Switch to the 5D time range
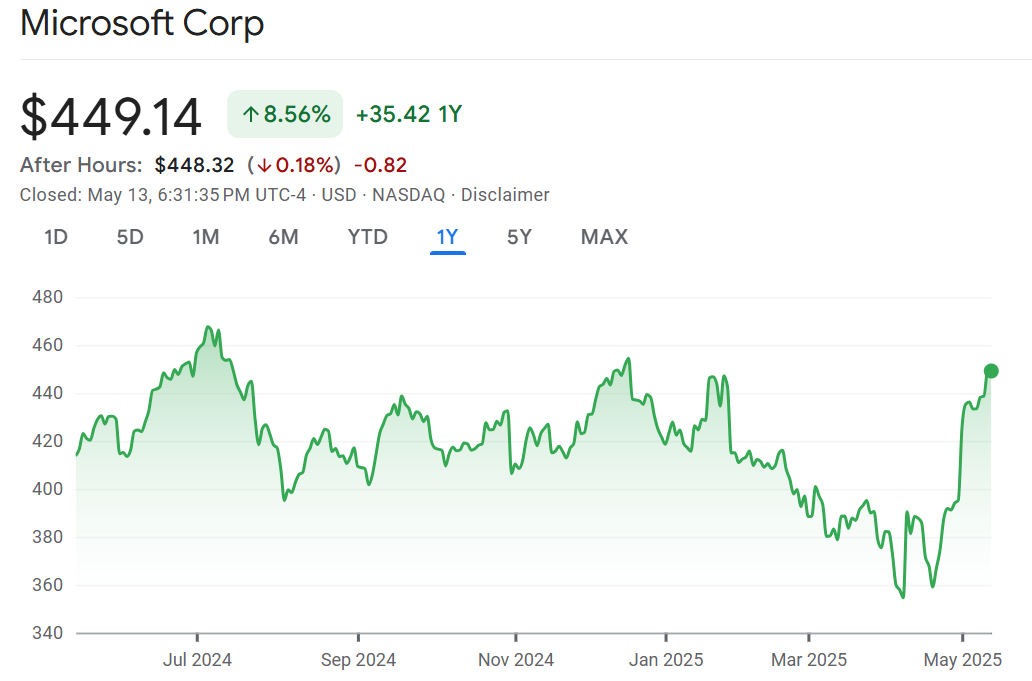1032x681 pixels. [130, 237]
